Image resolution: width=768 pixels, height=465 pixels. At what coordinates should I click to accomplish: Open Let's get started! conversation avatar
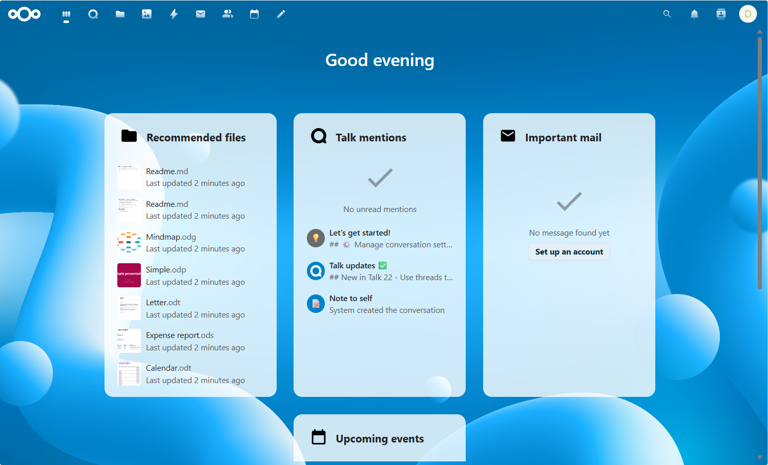point(316,238)
